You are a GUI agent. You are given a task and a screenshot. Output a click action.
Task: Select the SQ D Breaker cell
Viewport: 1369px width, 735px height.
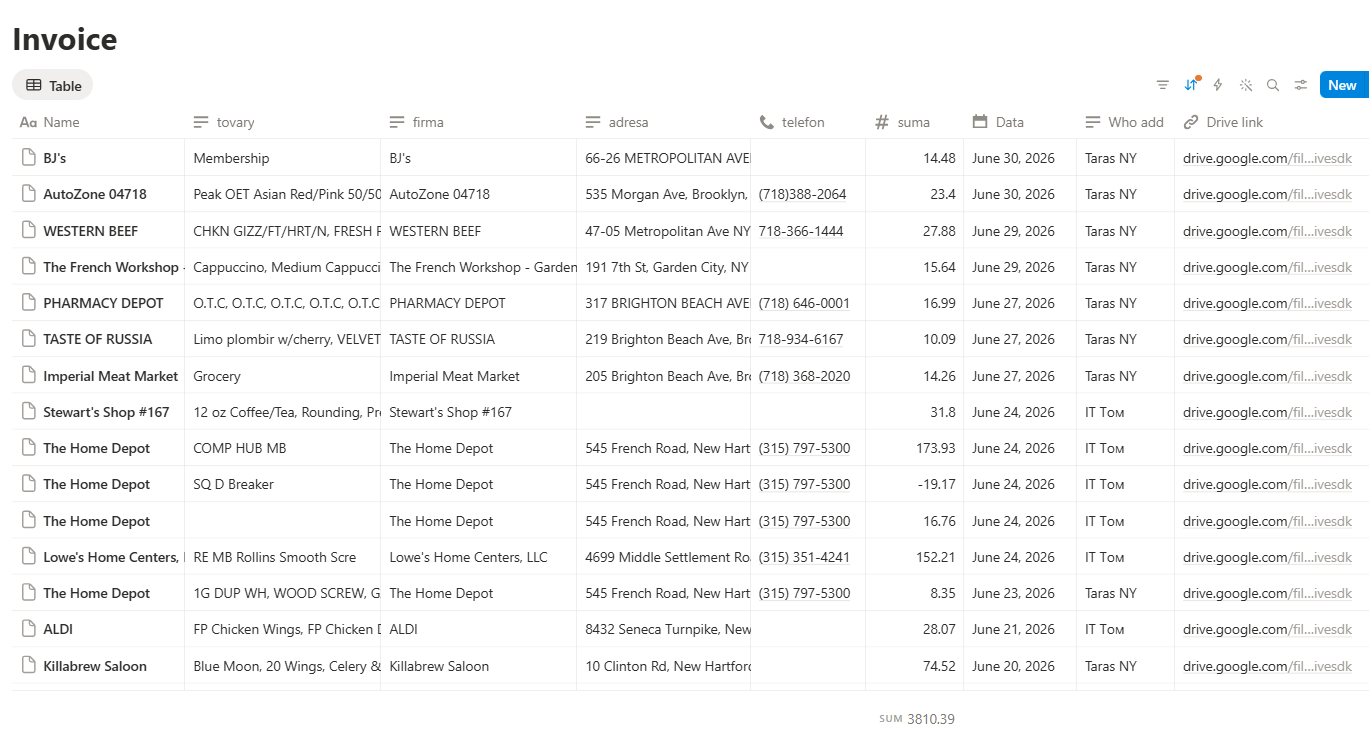click(x=282, y=484)
